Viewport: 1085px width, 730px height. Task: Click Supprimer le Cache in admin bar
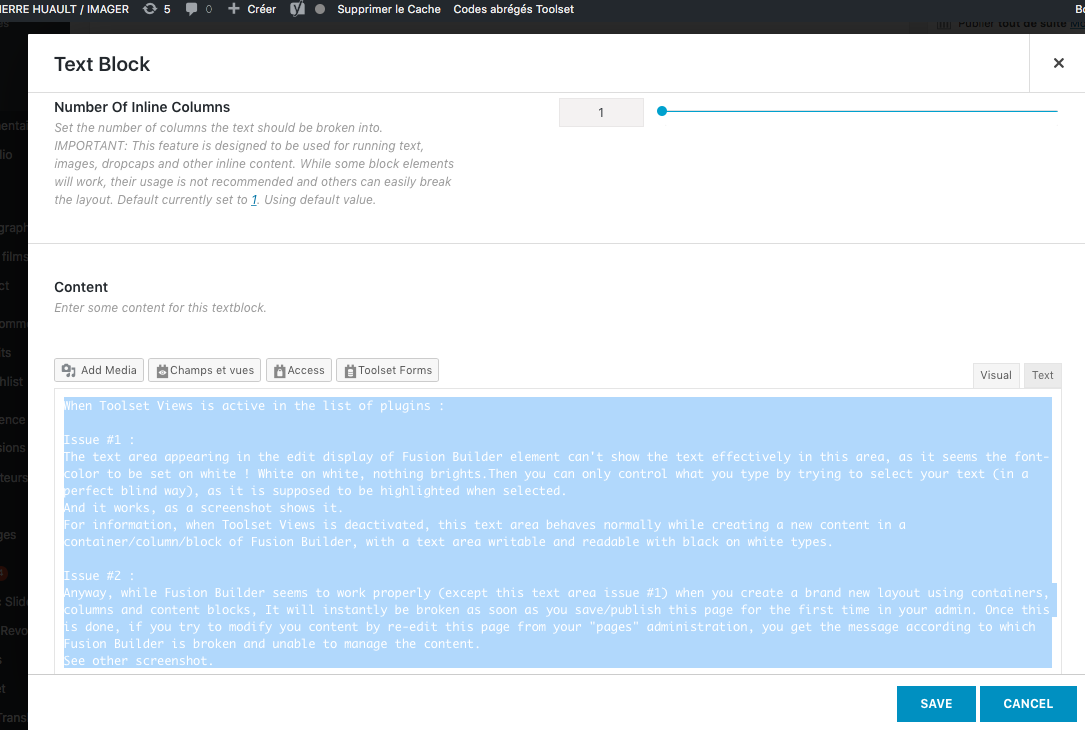coord(389,9)
